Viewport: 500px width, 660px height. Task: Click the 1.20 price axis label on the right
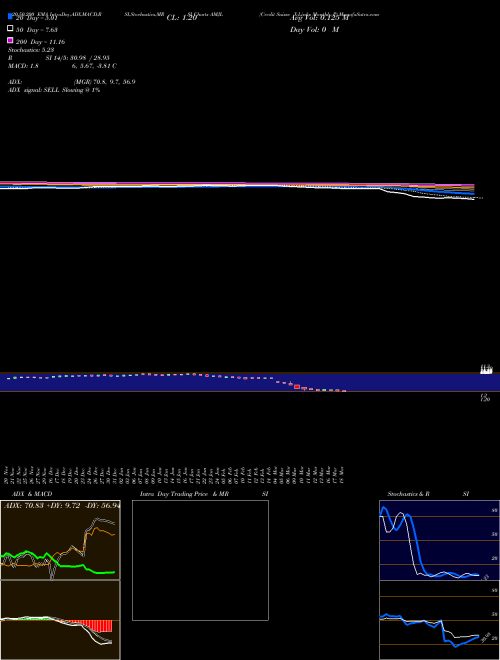pos(485,399)
